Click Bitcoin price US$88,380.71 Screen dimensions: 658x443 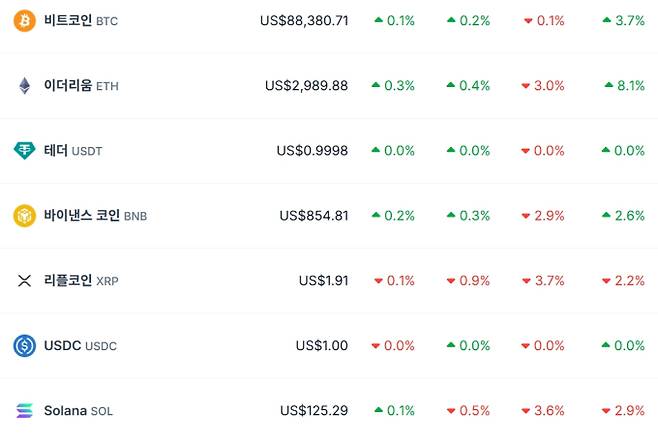point(303,21)
